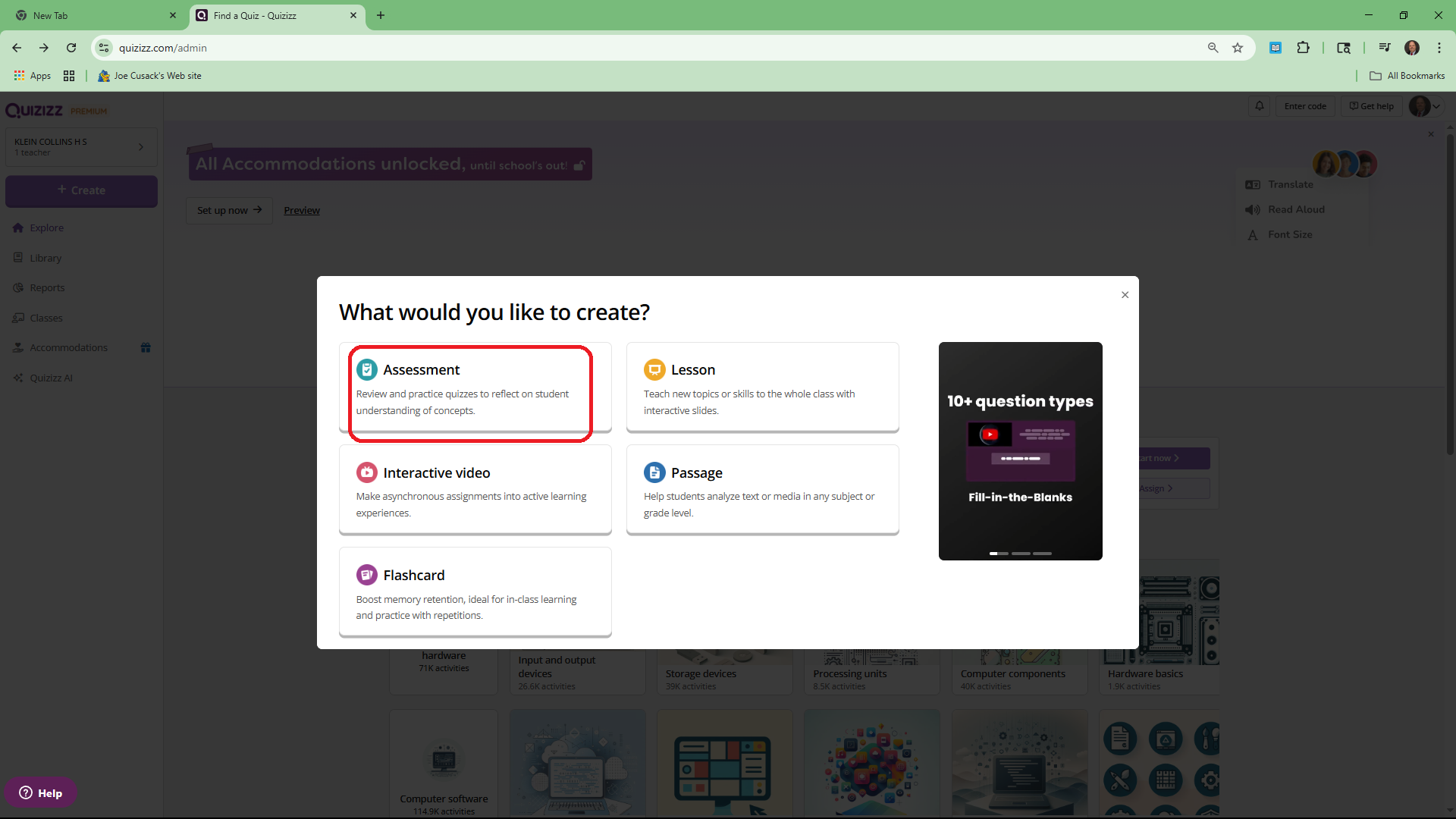Reload the page
The image size is (1456, 819).
coord(71,48)
